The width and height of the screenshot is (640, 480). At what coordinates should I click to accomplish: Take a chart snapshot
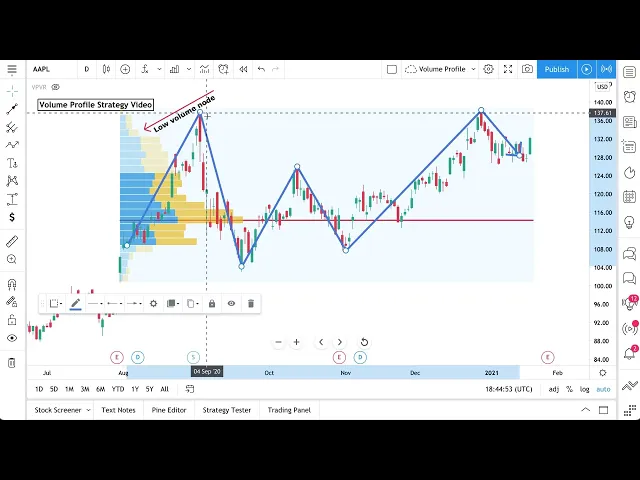(x=527, y=69)
